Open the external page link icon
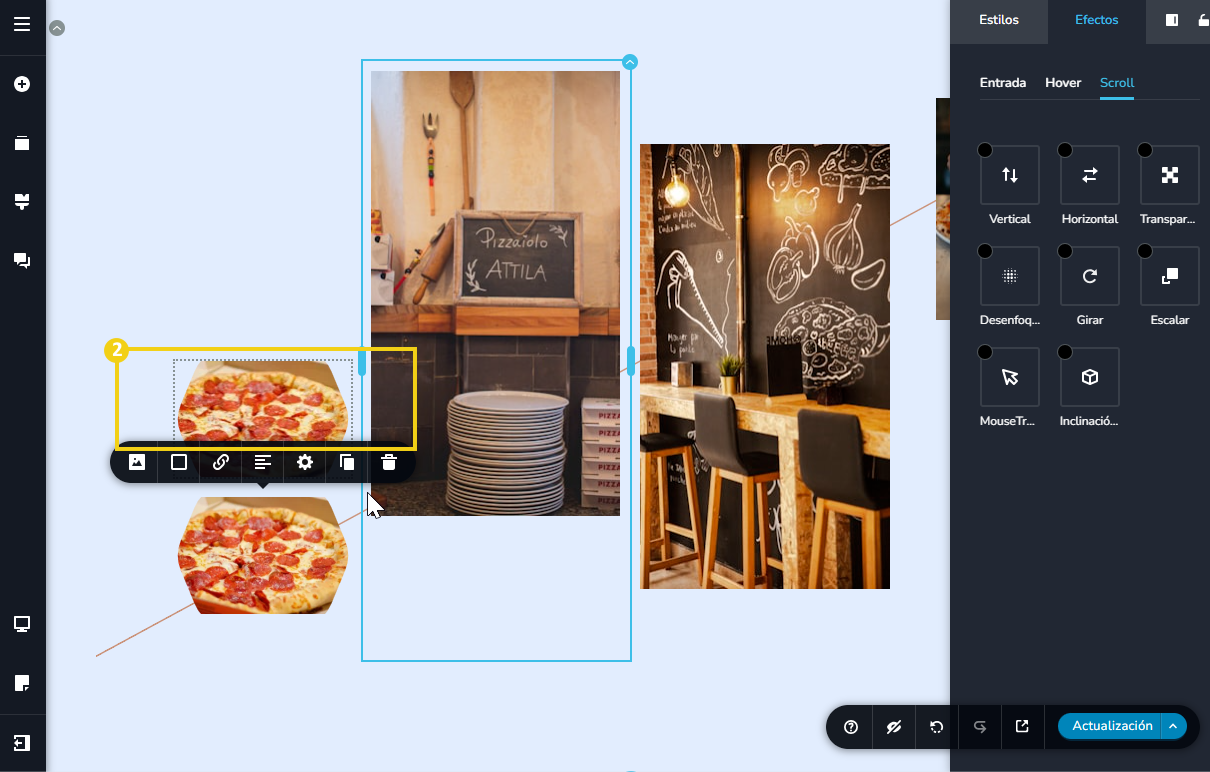The image size is (1210, 772). pyautogui.click(x=1022, y=727)
